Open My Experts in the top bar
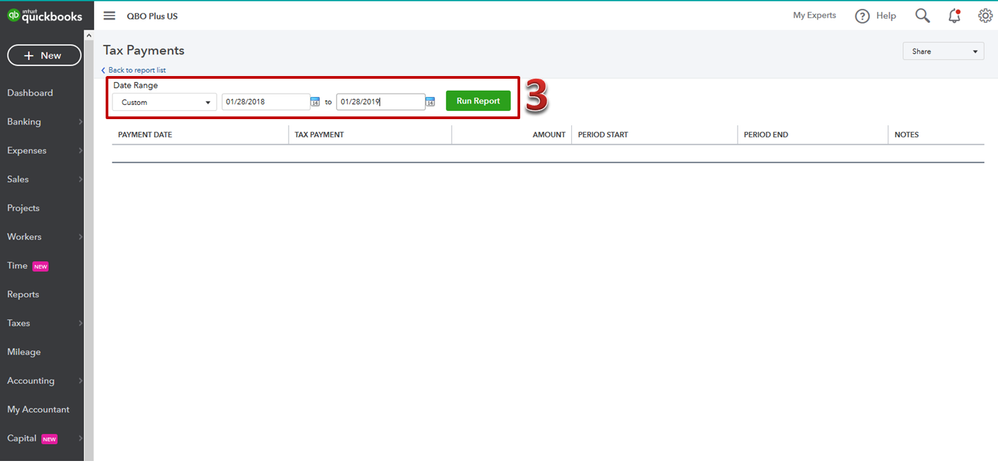The image size is (998, 463). coord(815,15)
